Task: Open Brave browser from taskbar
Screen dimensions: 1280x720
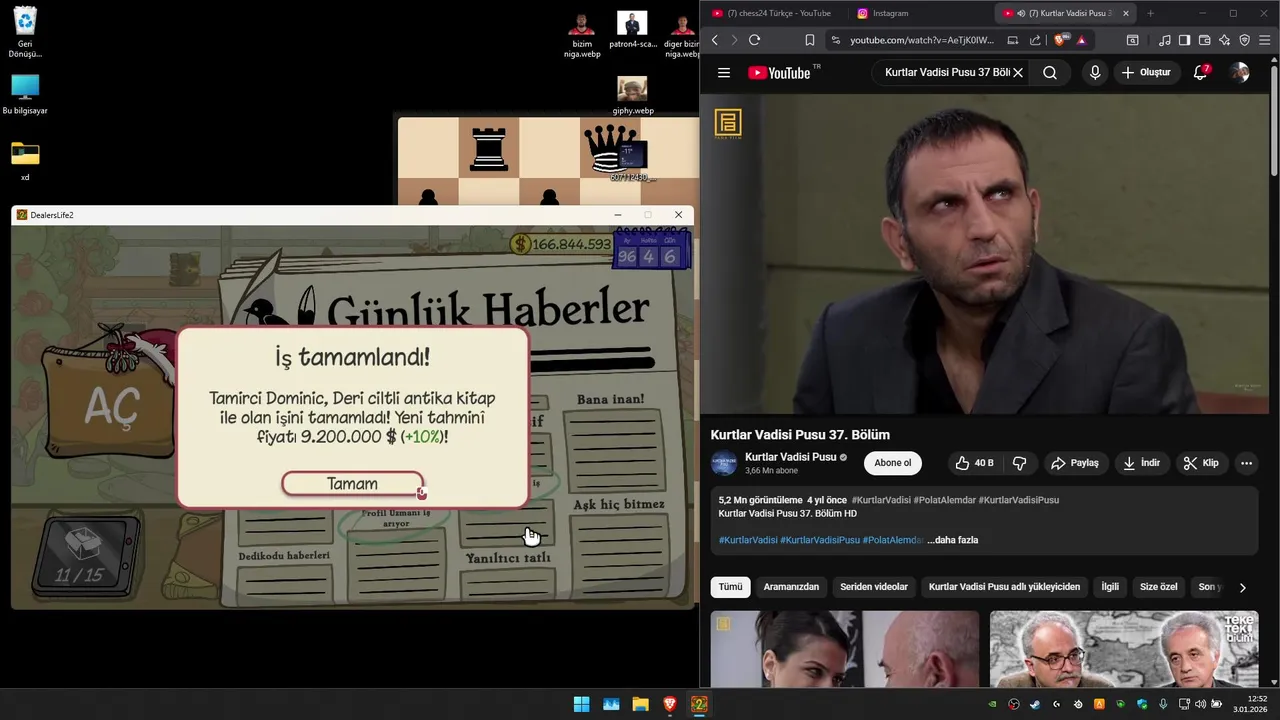Action: 670,704
